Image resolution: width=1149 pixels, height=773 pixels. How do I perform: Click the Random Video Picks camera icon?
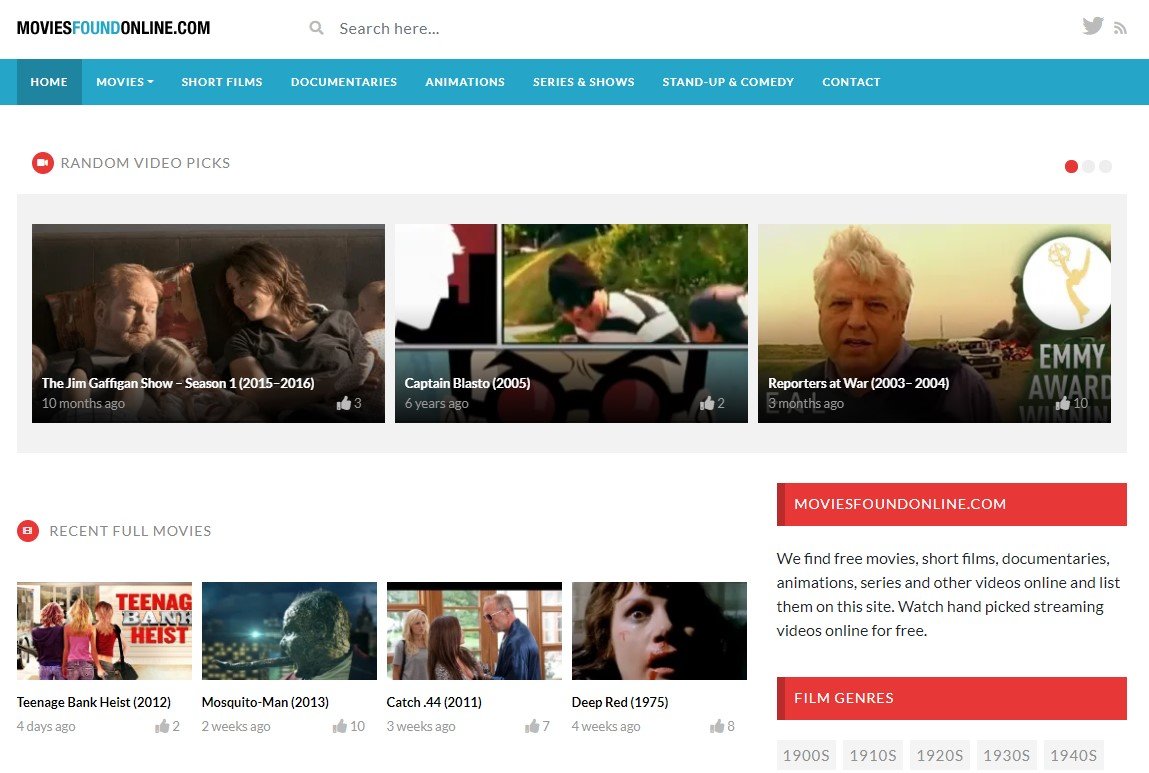click(43, 163)
